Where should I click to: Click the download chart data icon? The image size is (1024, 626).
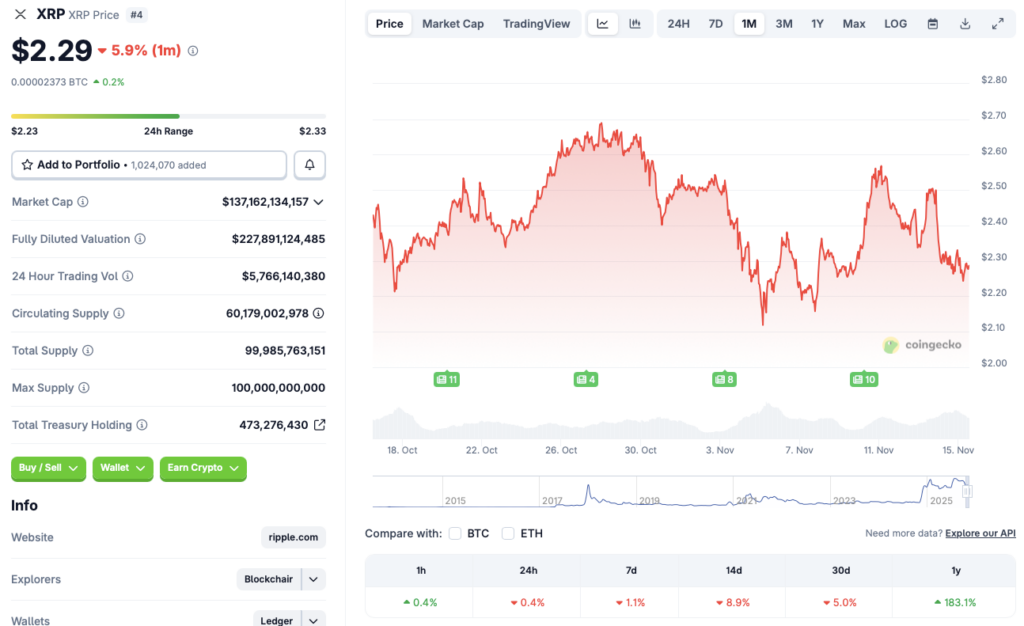[x=963, y=23]
